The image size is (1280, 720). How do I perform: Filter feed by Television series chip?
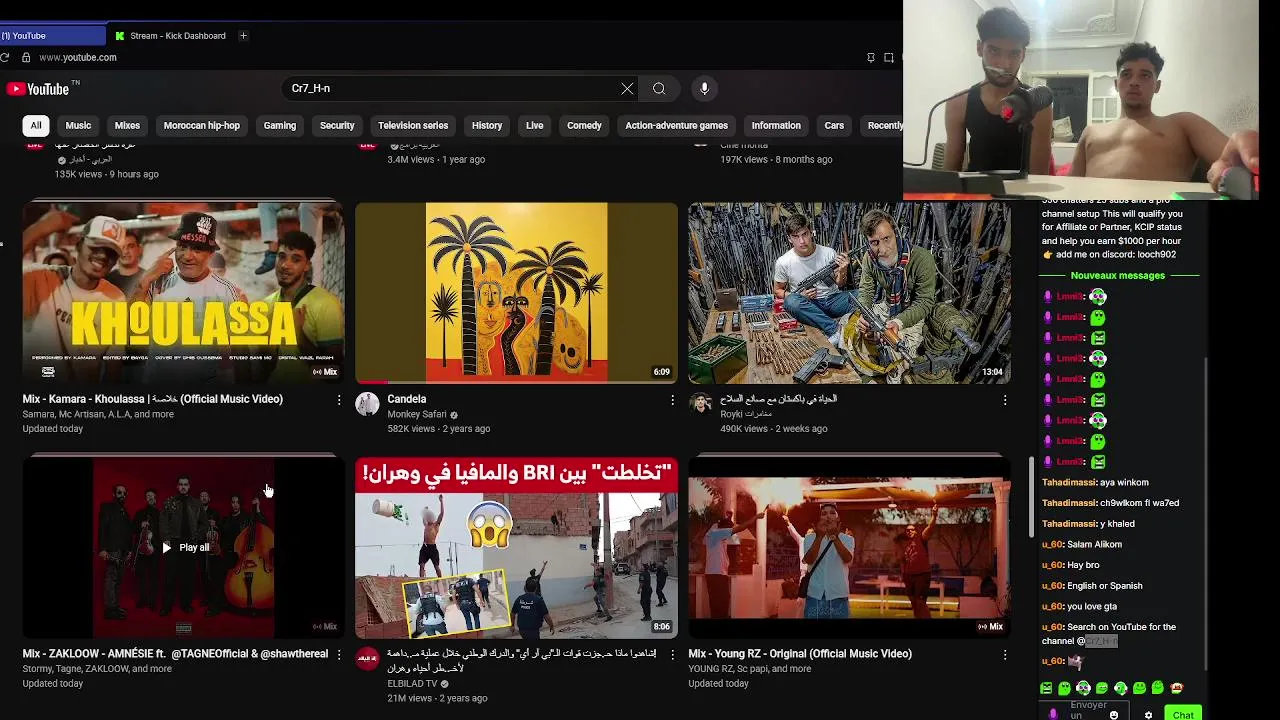tap(413, 126)
